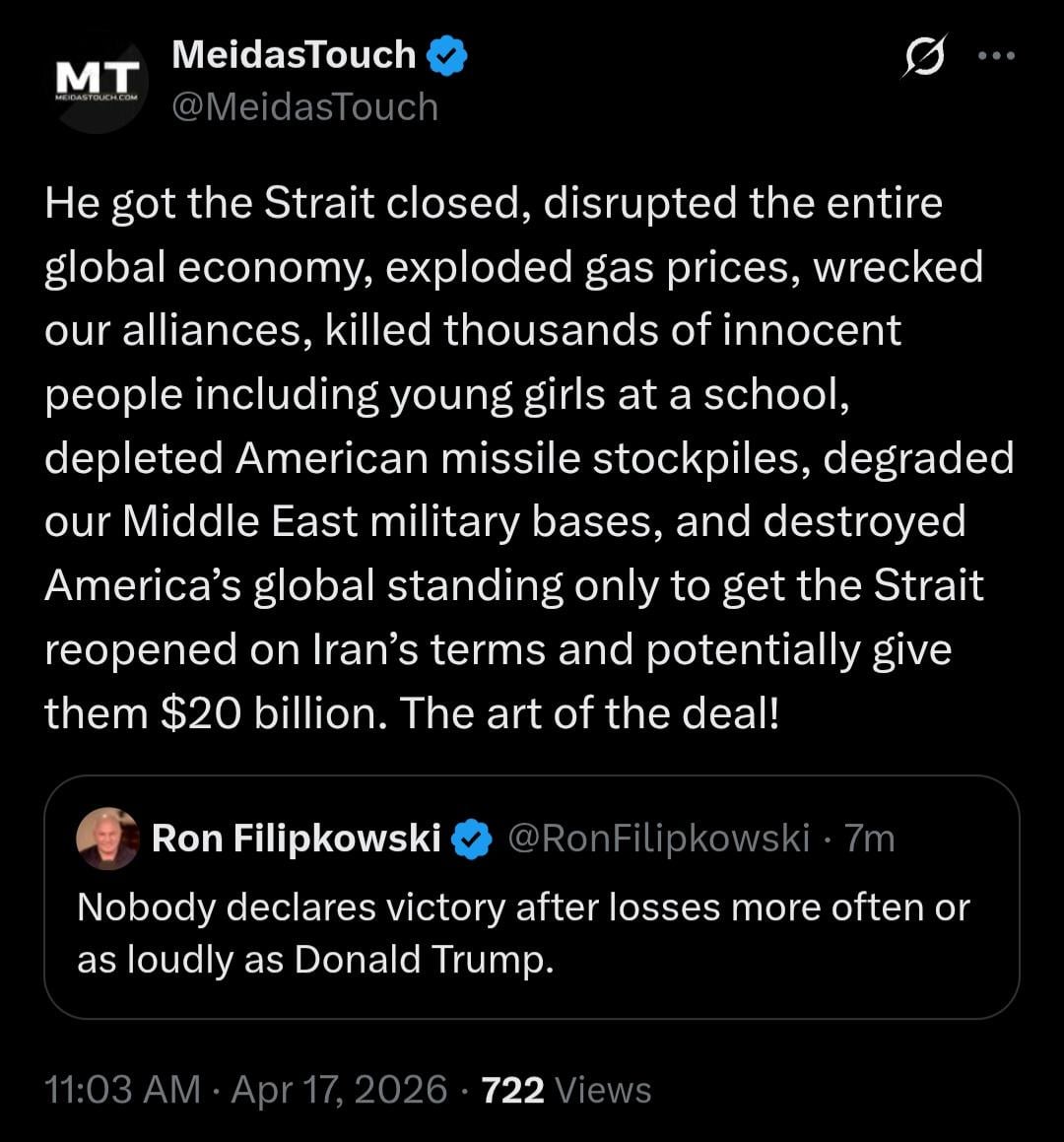The image size is (1064, 1142).
Task: Click the Views label
Action: (603, 1090)
